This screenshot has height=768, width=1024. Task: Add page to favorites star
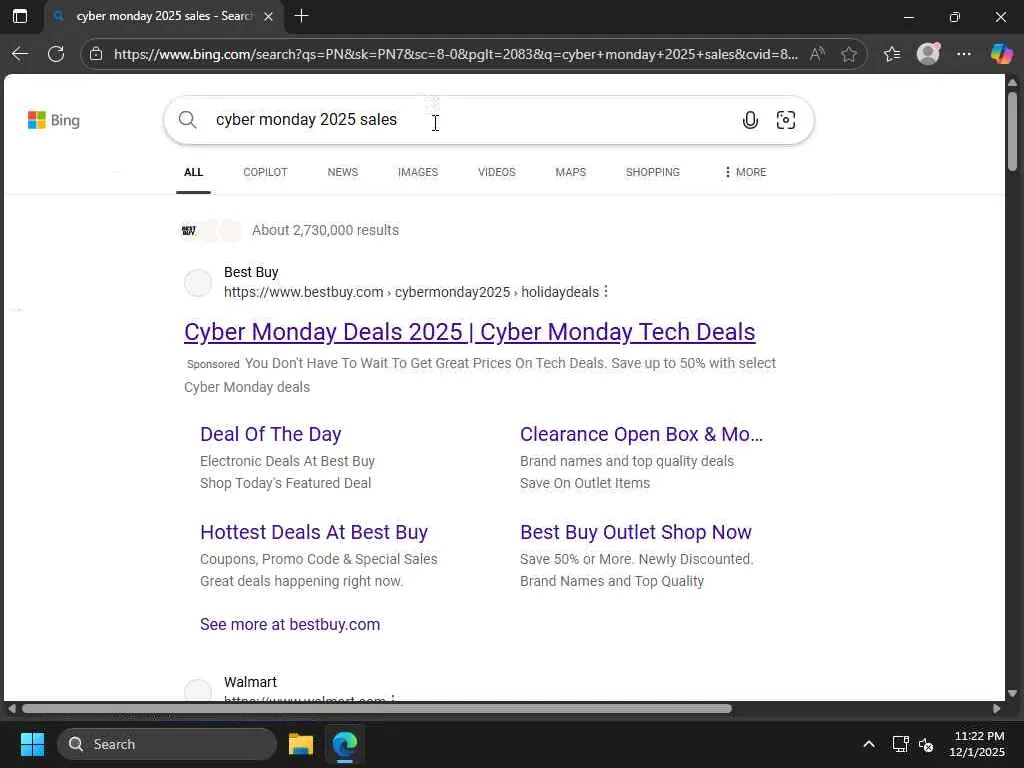coord(848,54)
